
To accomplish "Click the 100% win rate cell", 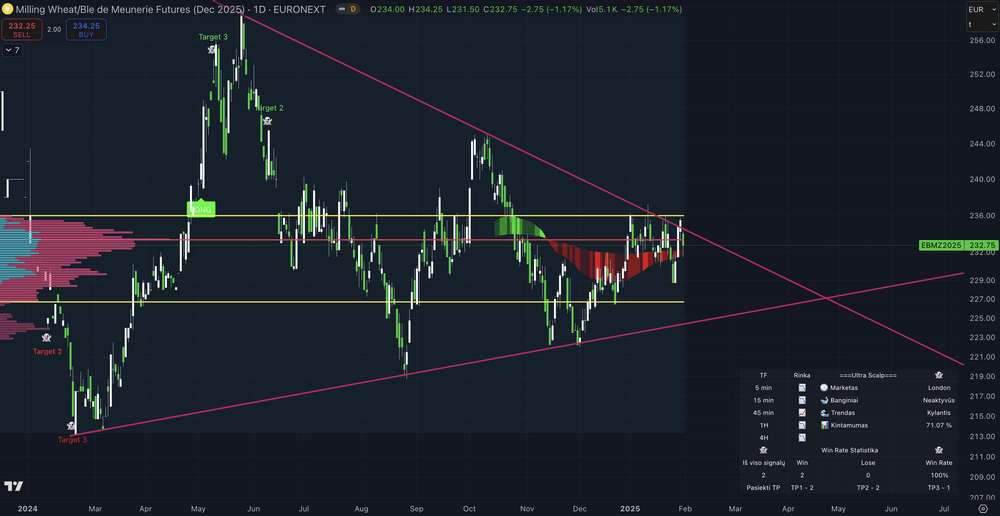I will pyautogui.click(x=939, y=475).
